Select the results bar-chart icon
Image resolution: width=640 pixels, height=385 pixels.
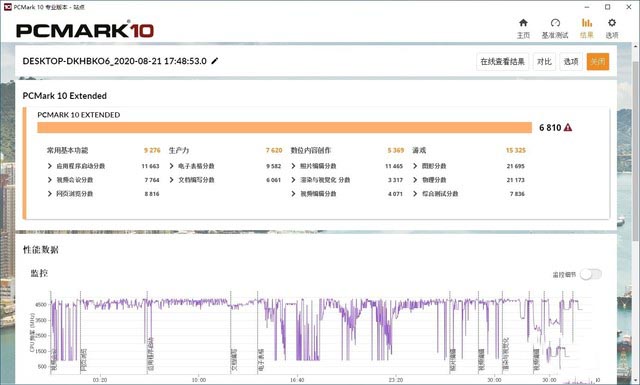pyautogui.click(x=587, y=23)
